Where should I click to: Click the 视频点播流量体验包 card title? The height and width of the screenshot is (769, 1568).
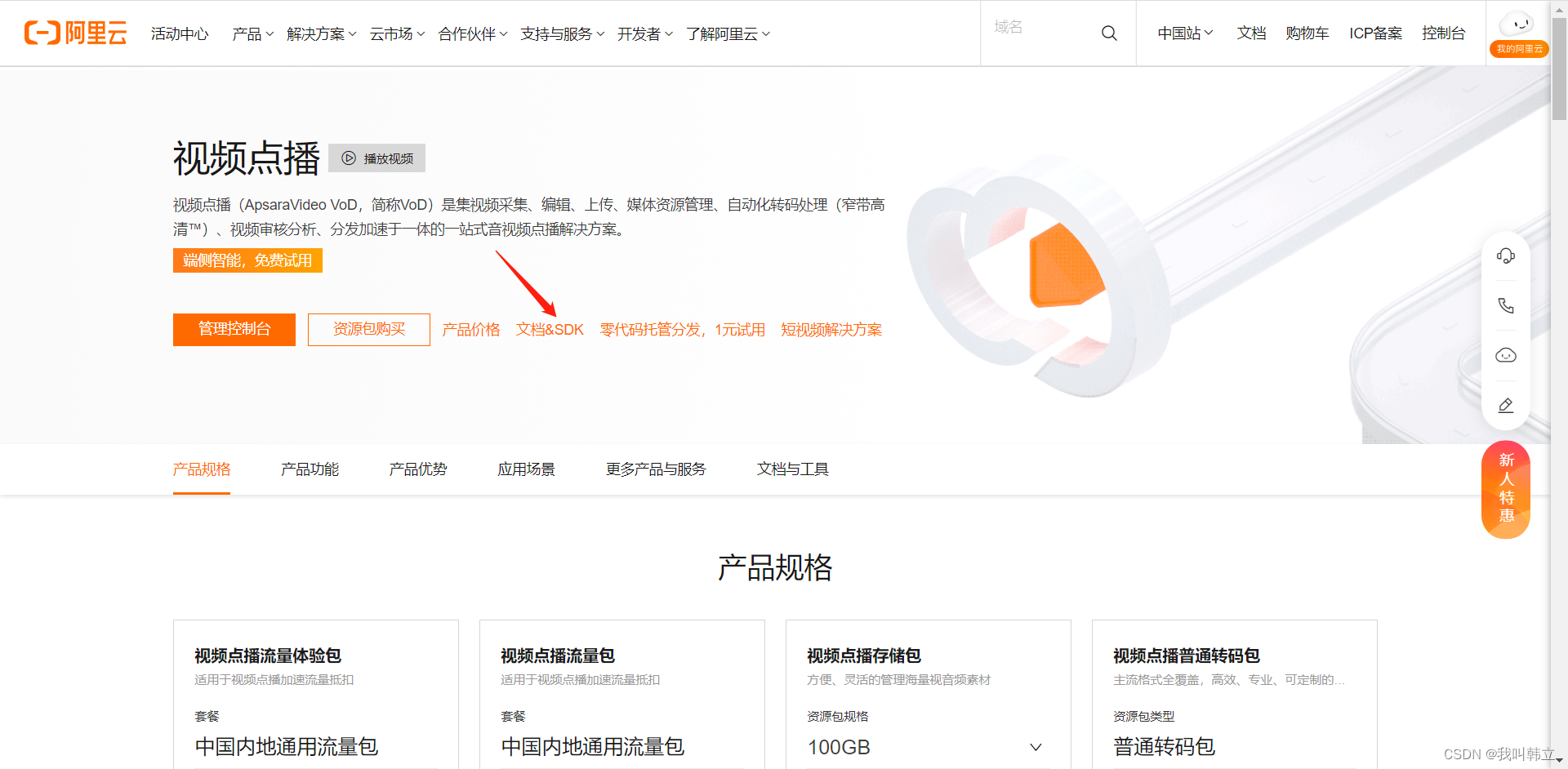coord(268,656)
